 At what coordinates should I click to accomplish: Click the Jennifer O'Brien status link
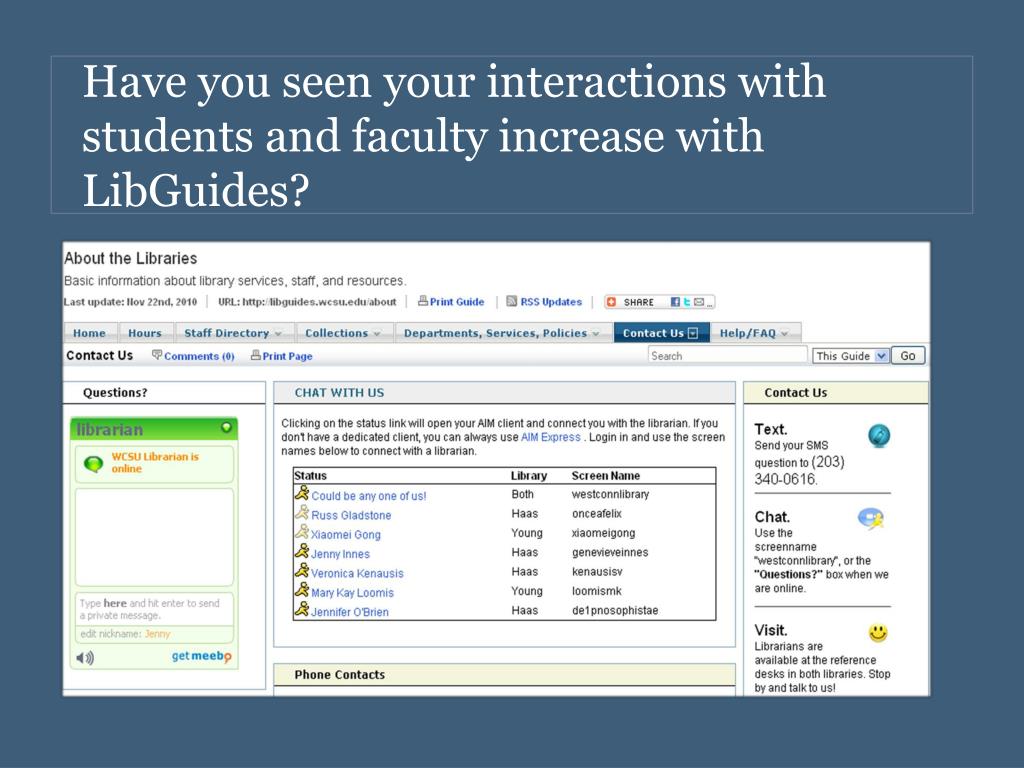pos(350,612)
